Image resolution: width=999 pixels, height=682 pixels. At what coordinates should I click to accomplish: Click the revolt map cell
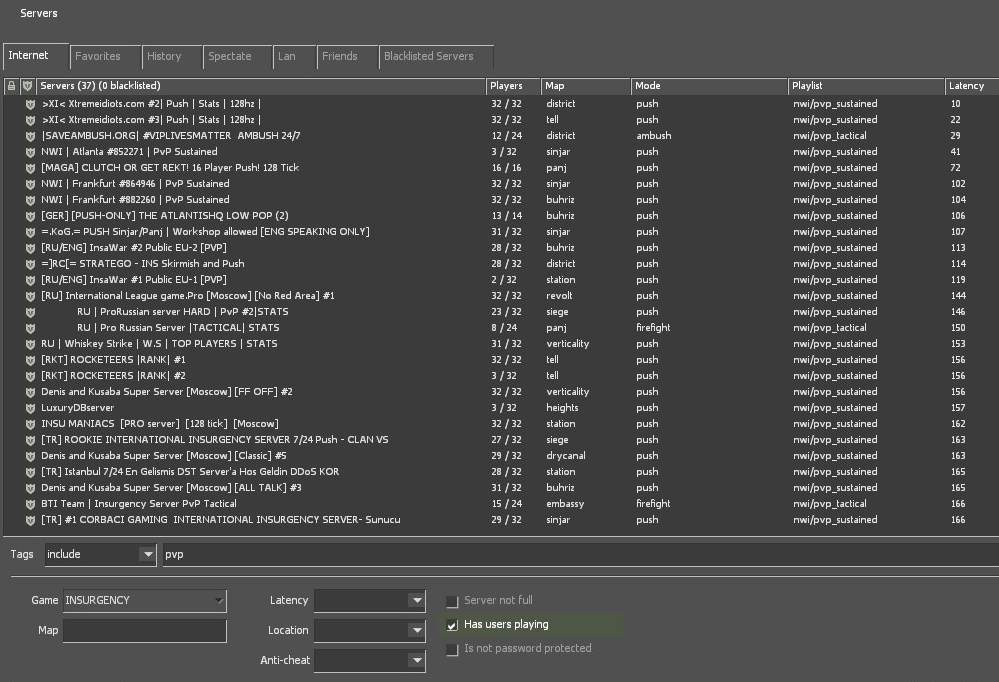559,296
